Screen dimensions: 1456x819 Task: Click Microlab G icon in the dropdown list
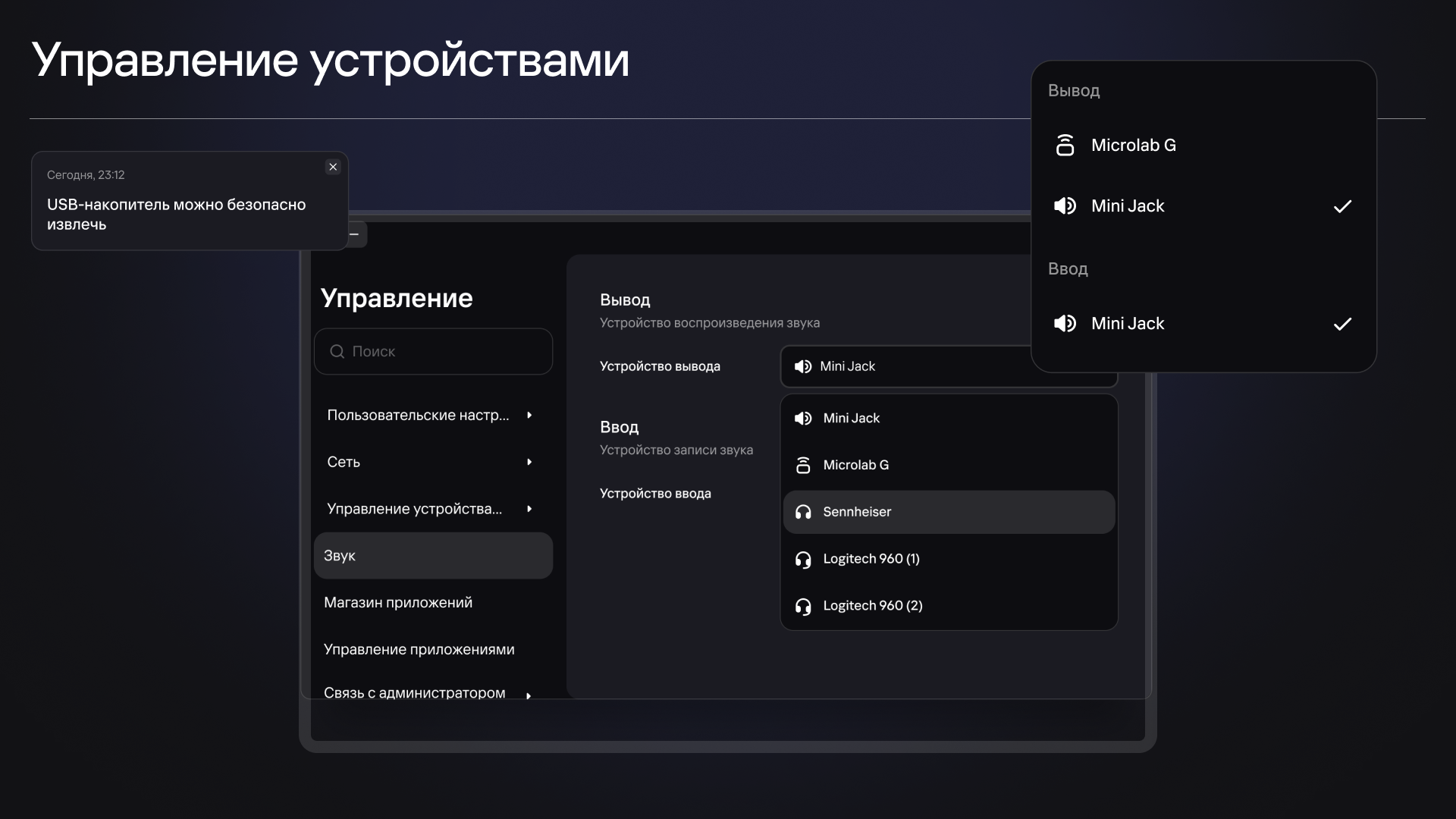[803, 465]
